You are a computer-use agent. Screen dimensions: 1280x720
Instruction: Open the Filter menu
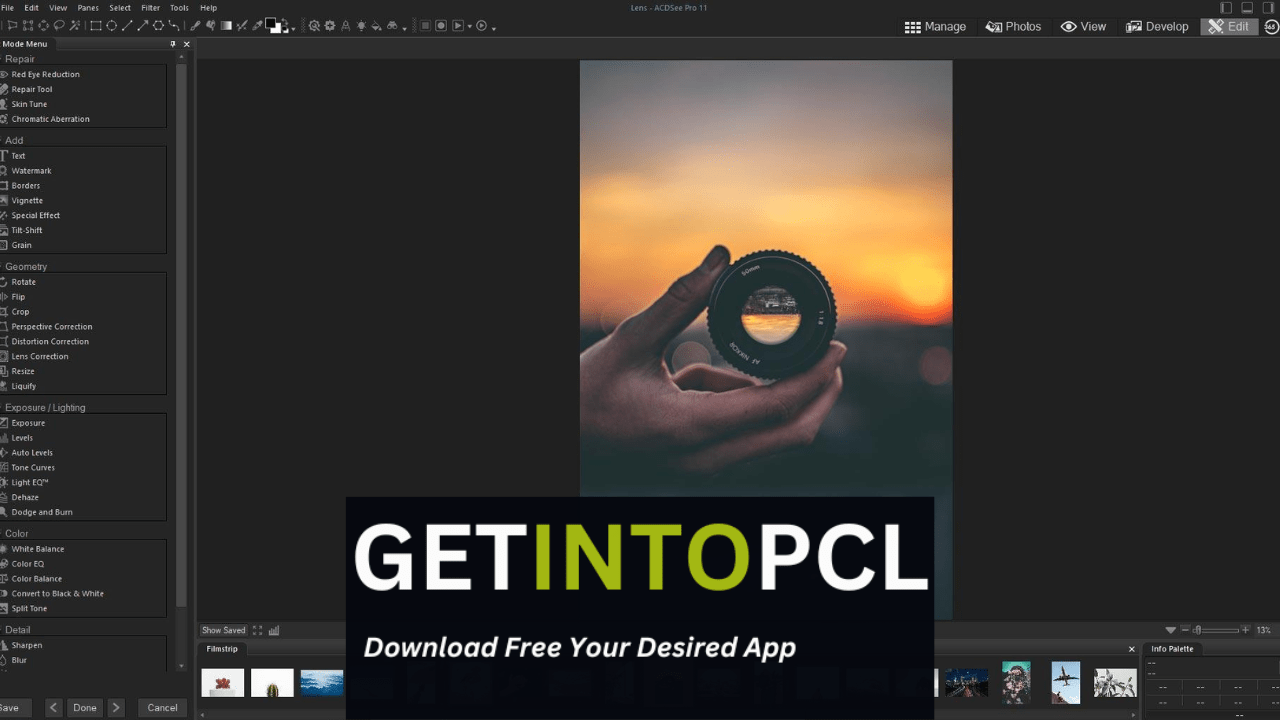coord(151,7)
